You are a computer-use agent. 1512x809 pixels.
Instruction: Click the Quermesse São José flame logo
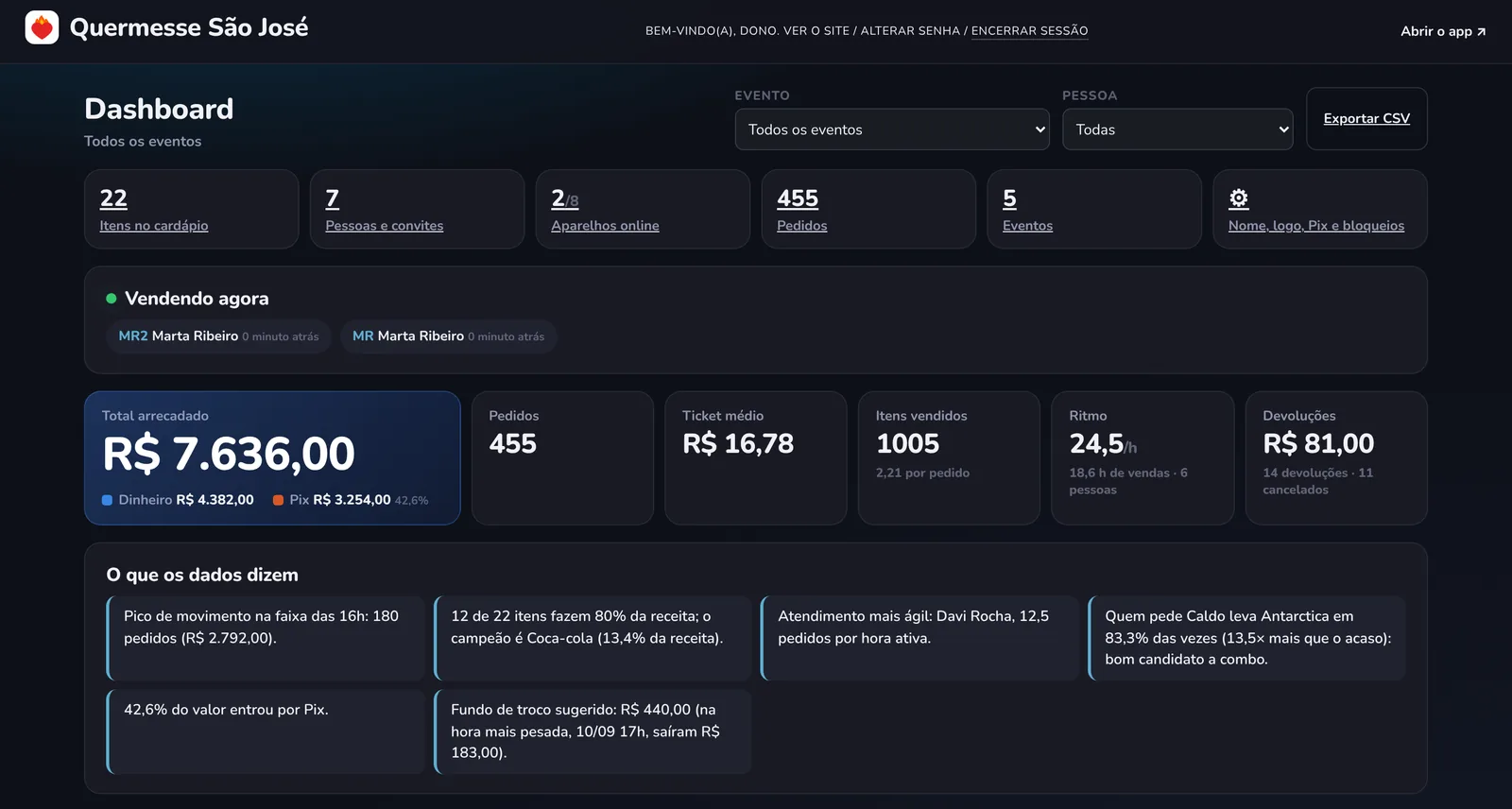42,27
